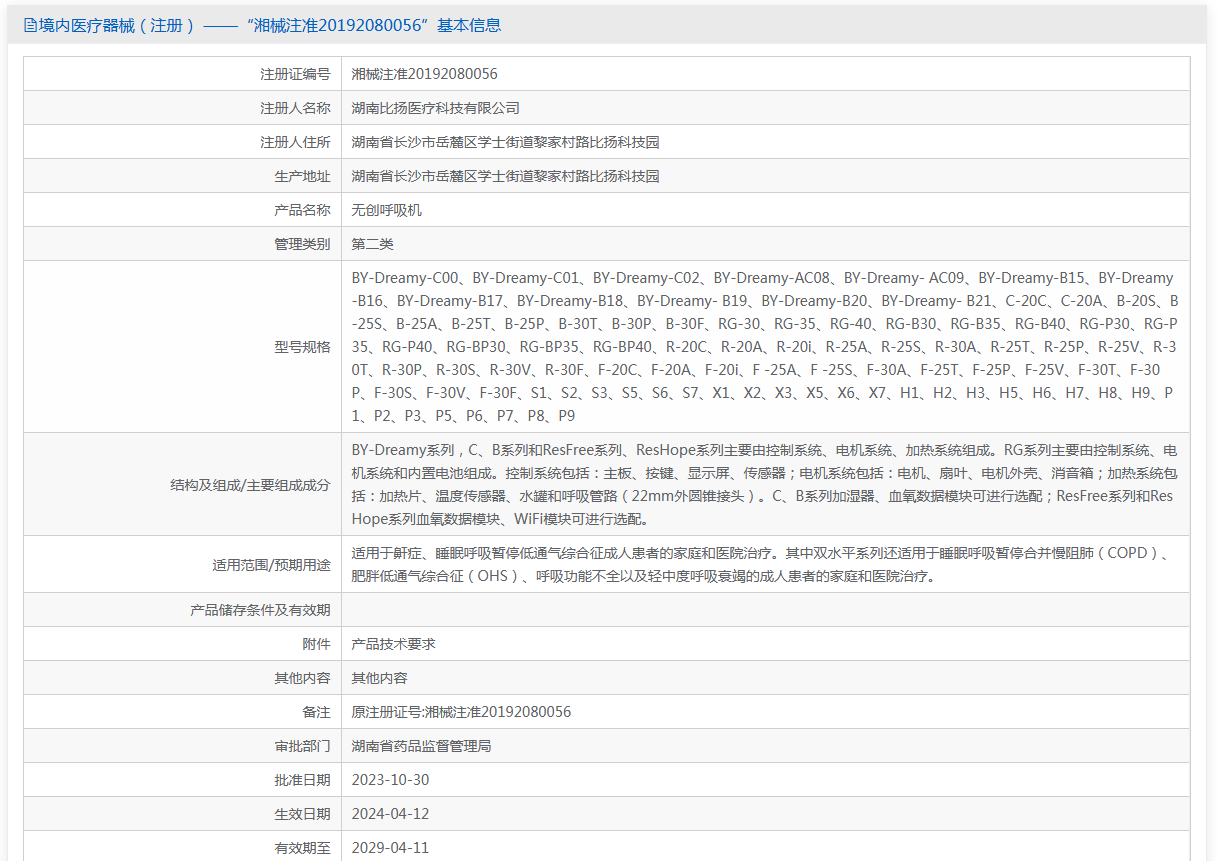The image size is (1218, 861).
Task: Click the intended use text starting 适用于鼾症
Action: [760, 565]
